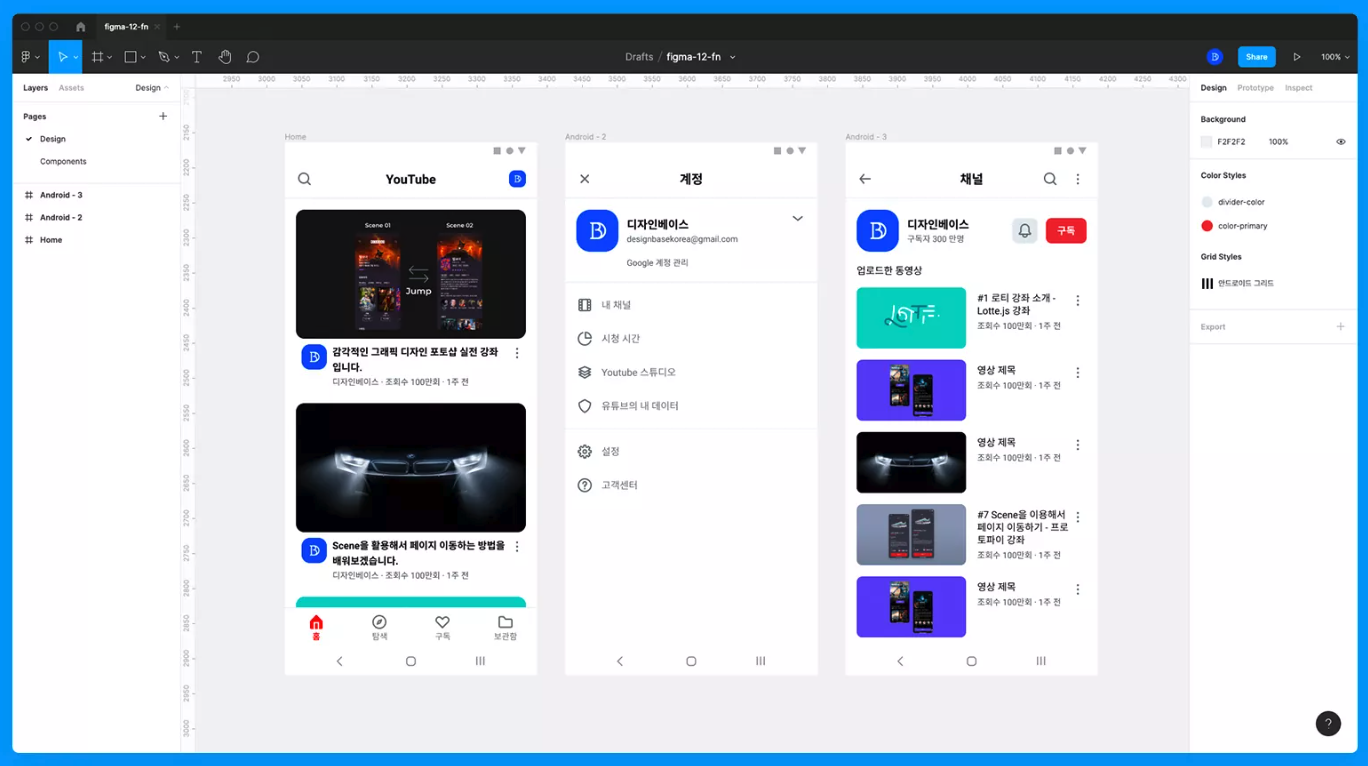Select the Hand tool

click(225, 57)
